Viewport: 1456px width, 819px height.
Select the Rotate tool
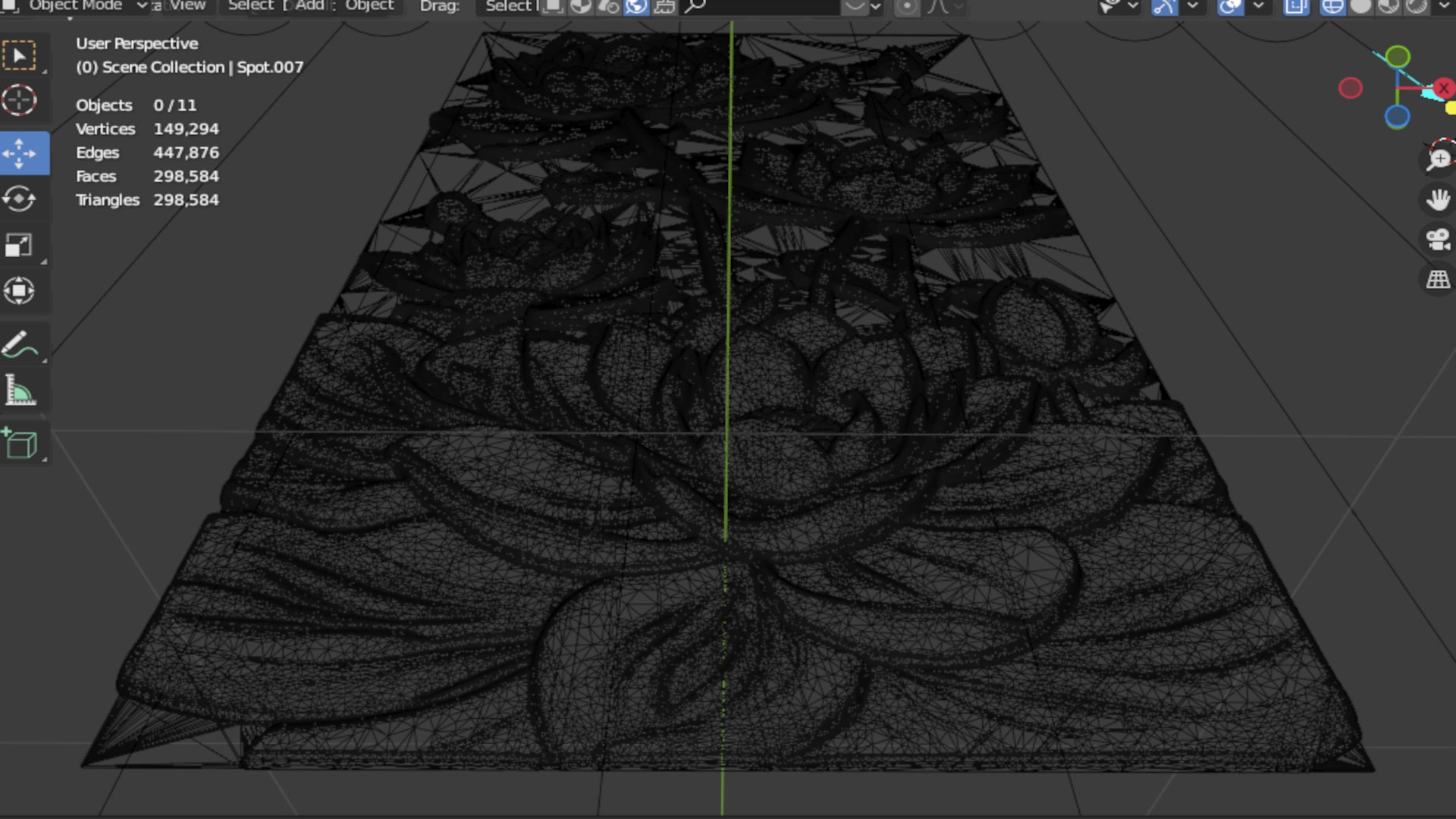pos(20,199)
